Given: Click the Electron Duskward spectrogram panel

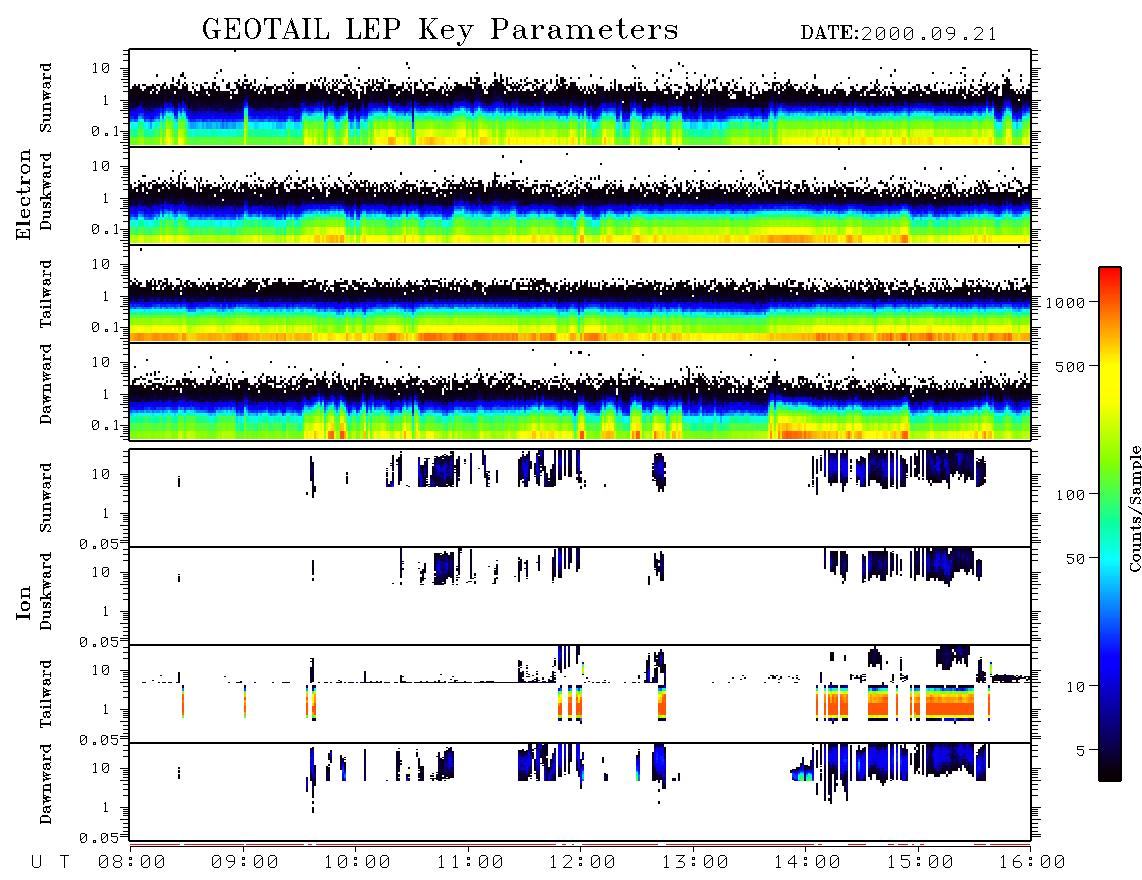Looking at the screenshot, I should [580, 195].
